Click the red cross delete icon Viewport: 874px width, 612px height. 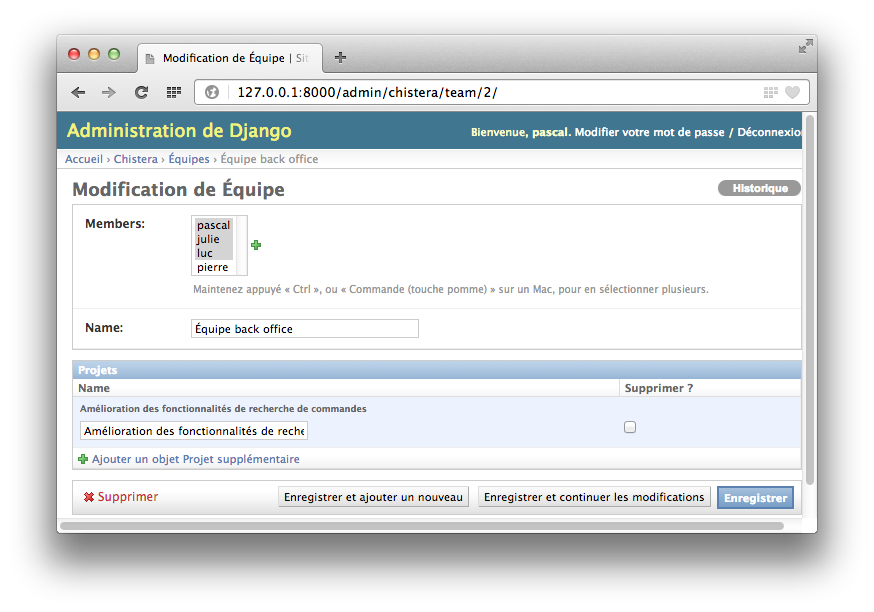click(x=89, y=497)
